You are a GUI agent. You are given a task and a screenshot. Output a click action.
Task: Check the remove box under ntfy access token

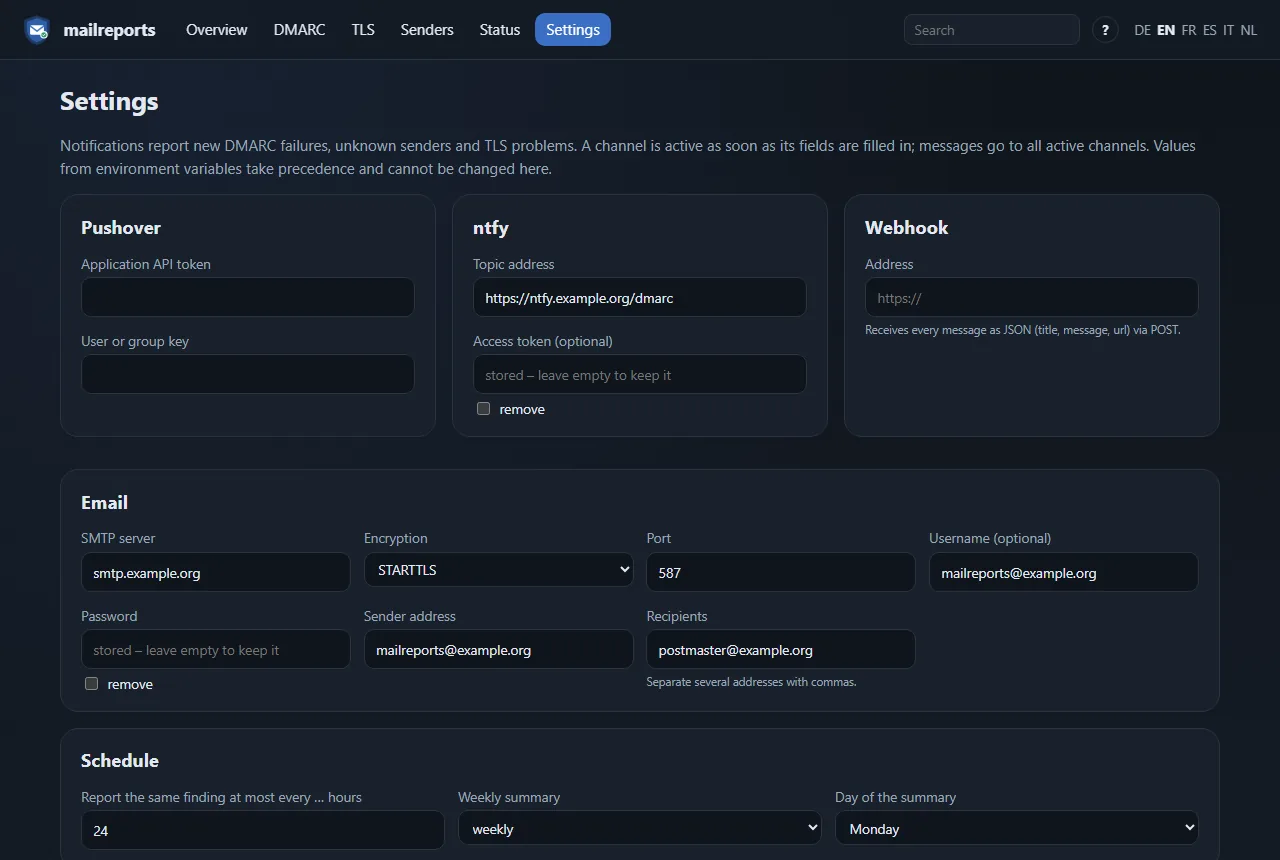484,409
